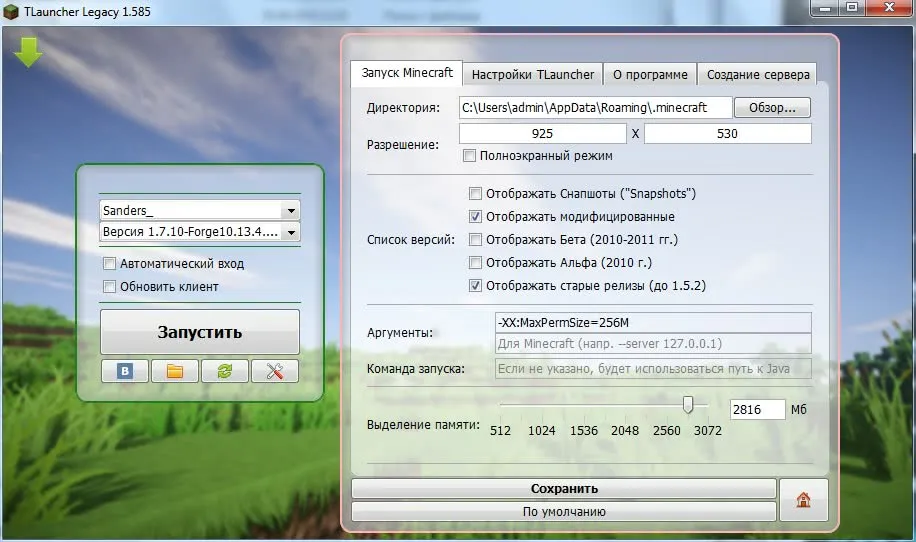Enable the Полноэкранный режим checkbox
The width and height of the screenshot is (916, 542).
click(x=470, y=156)
